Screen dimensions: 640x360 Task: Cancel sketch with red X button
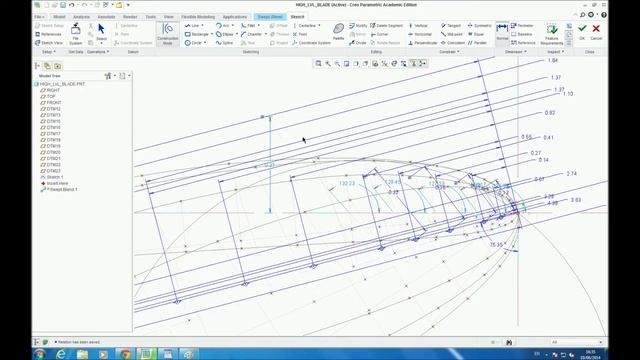[x=596, y=31]
